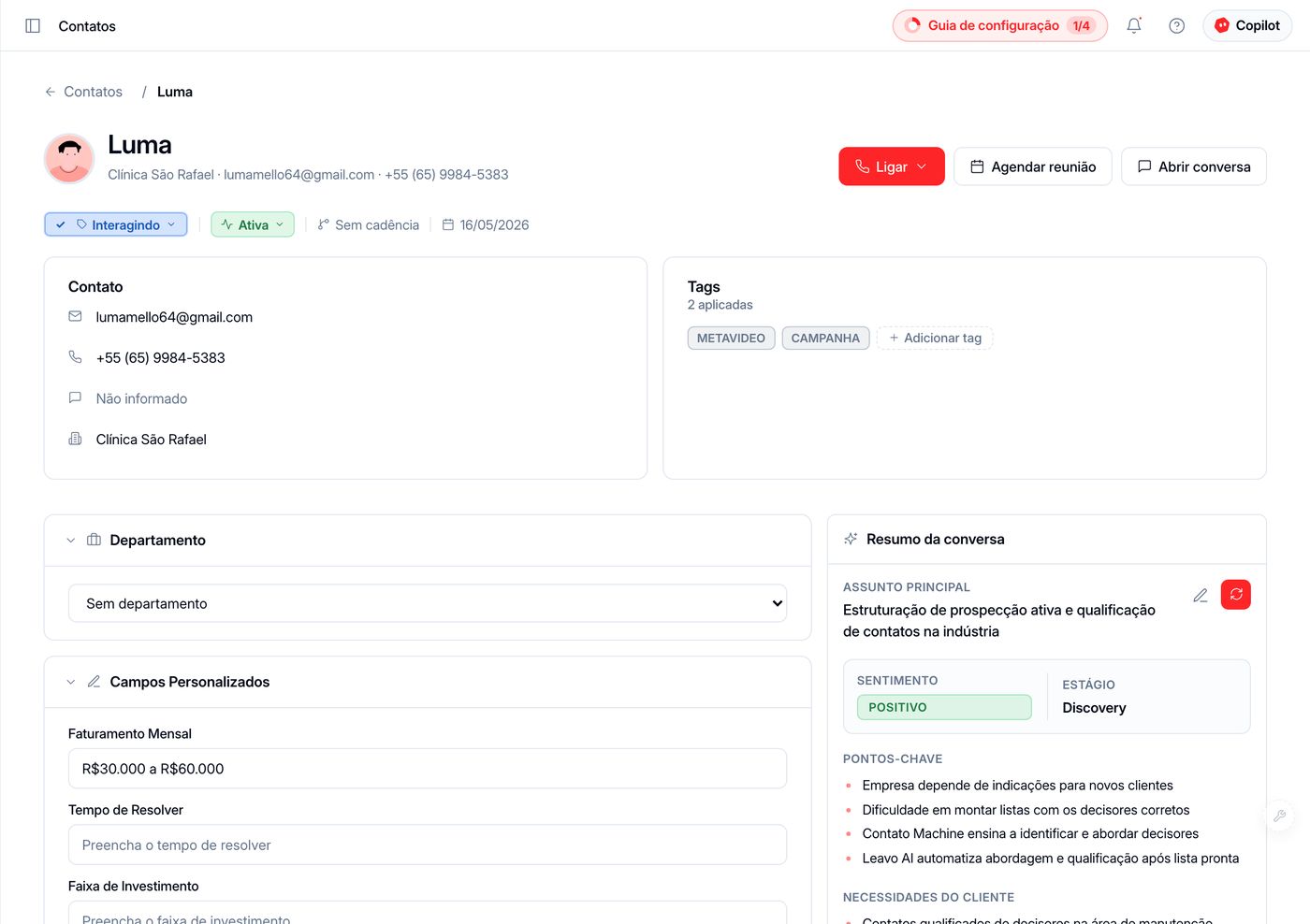Collapse the Campos Personalizados section
Viewport: 1310px width, 924px height.
click(71, 682)
